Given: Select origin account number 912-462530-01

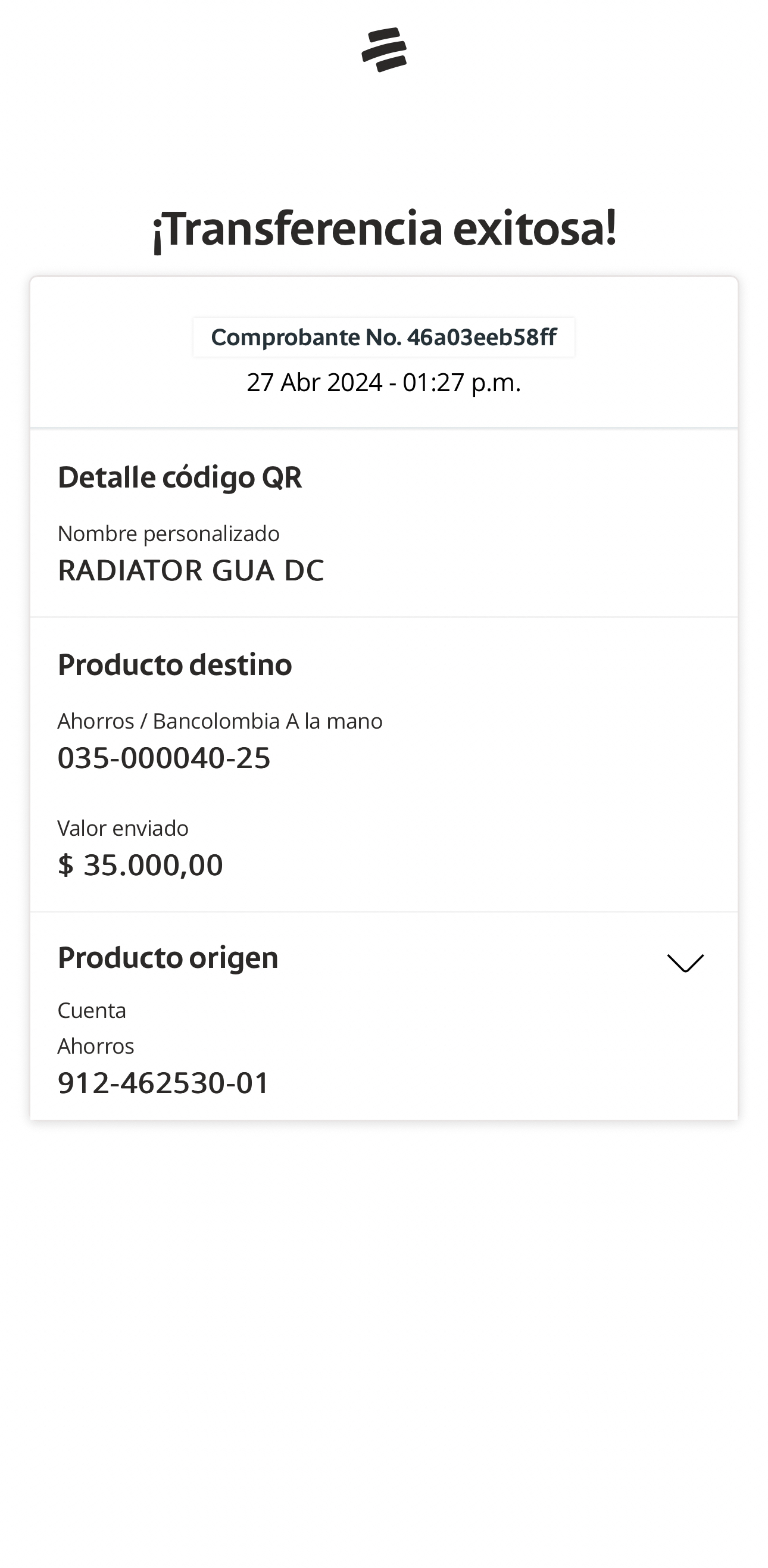Looking at the screenshot, I should point(163,1083).
